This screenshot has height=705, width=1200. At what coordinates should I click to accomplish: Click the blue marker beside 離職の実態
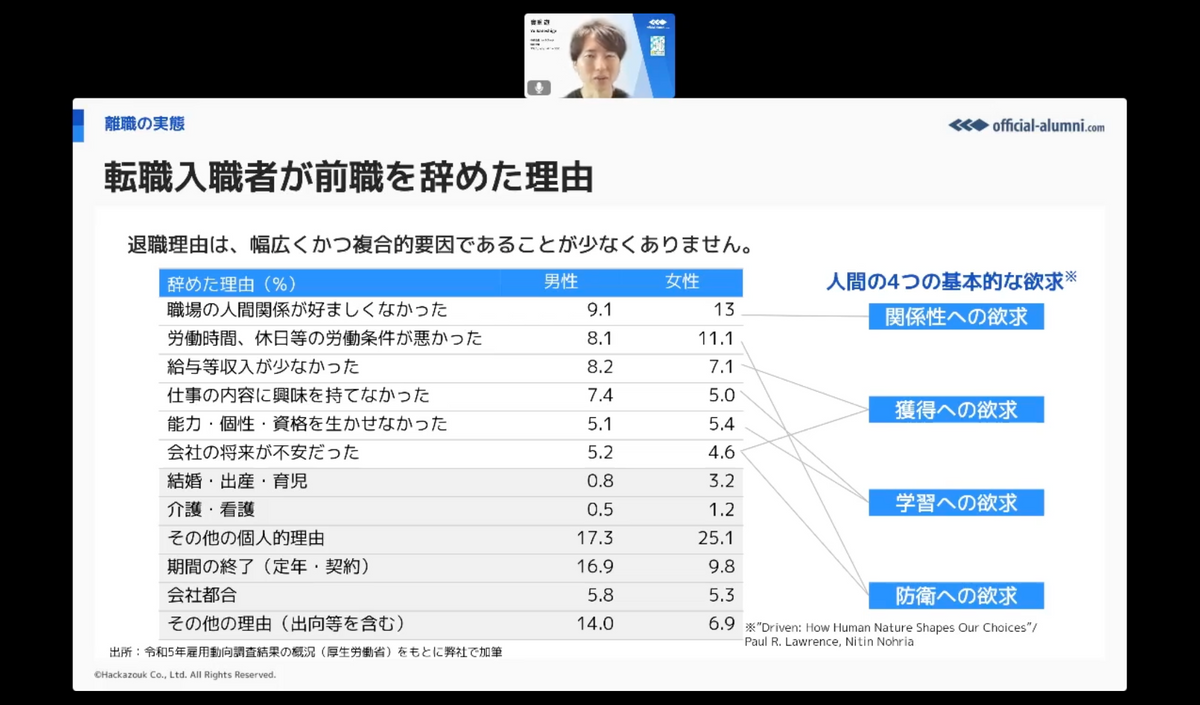click(78, 124)
